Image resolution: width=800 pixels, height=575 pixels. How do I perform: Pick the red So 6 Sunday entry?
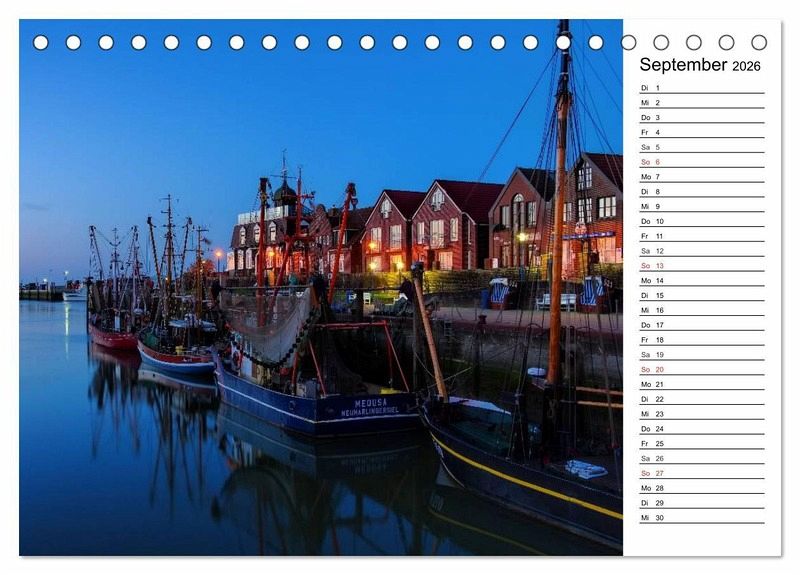pos(701,162)
